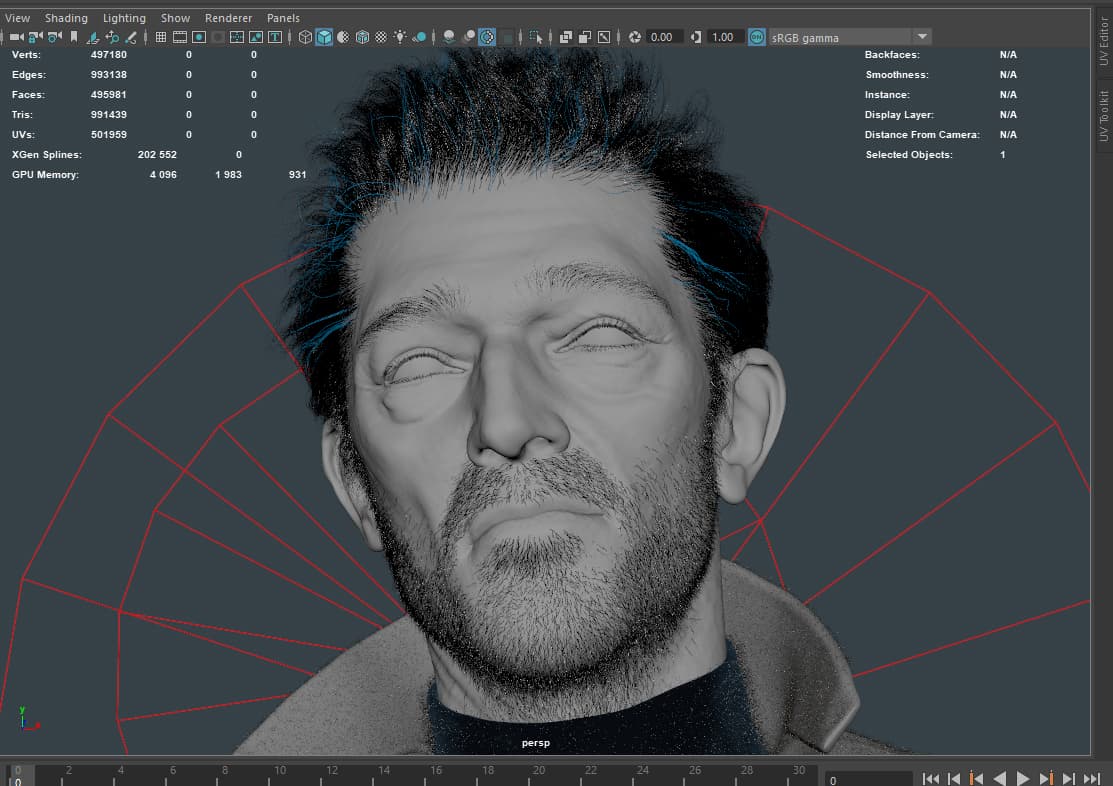1113x786 pixels.
Task: Open the Shading menu
Action: tap(66, 18)
